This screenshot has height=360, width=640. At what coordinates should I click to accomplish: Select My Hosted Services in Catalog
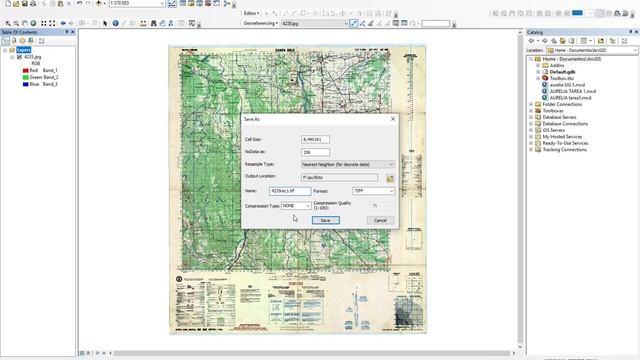tap(562, 137)
